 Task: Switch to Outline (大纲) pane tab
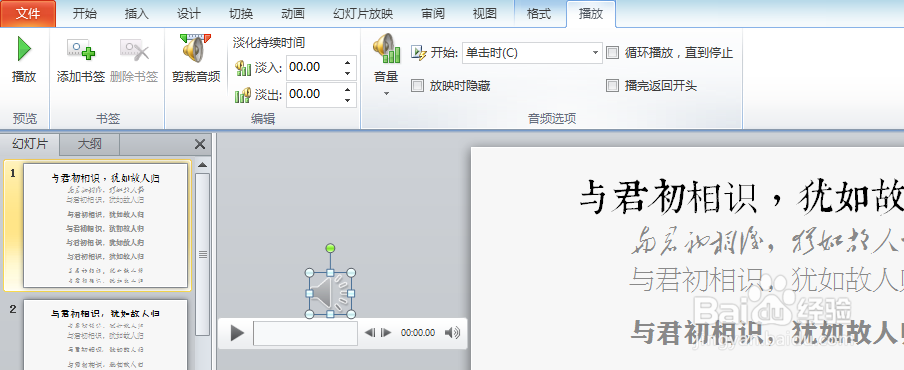89,144
